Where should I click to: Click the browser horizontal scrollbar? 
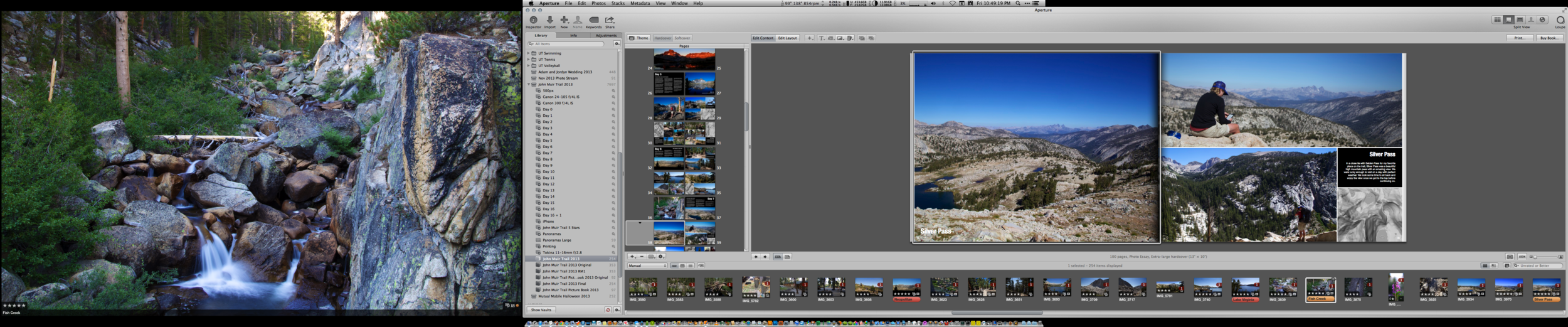click(x=997, y=313)
